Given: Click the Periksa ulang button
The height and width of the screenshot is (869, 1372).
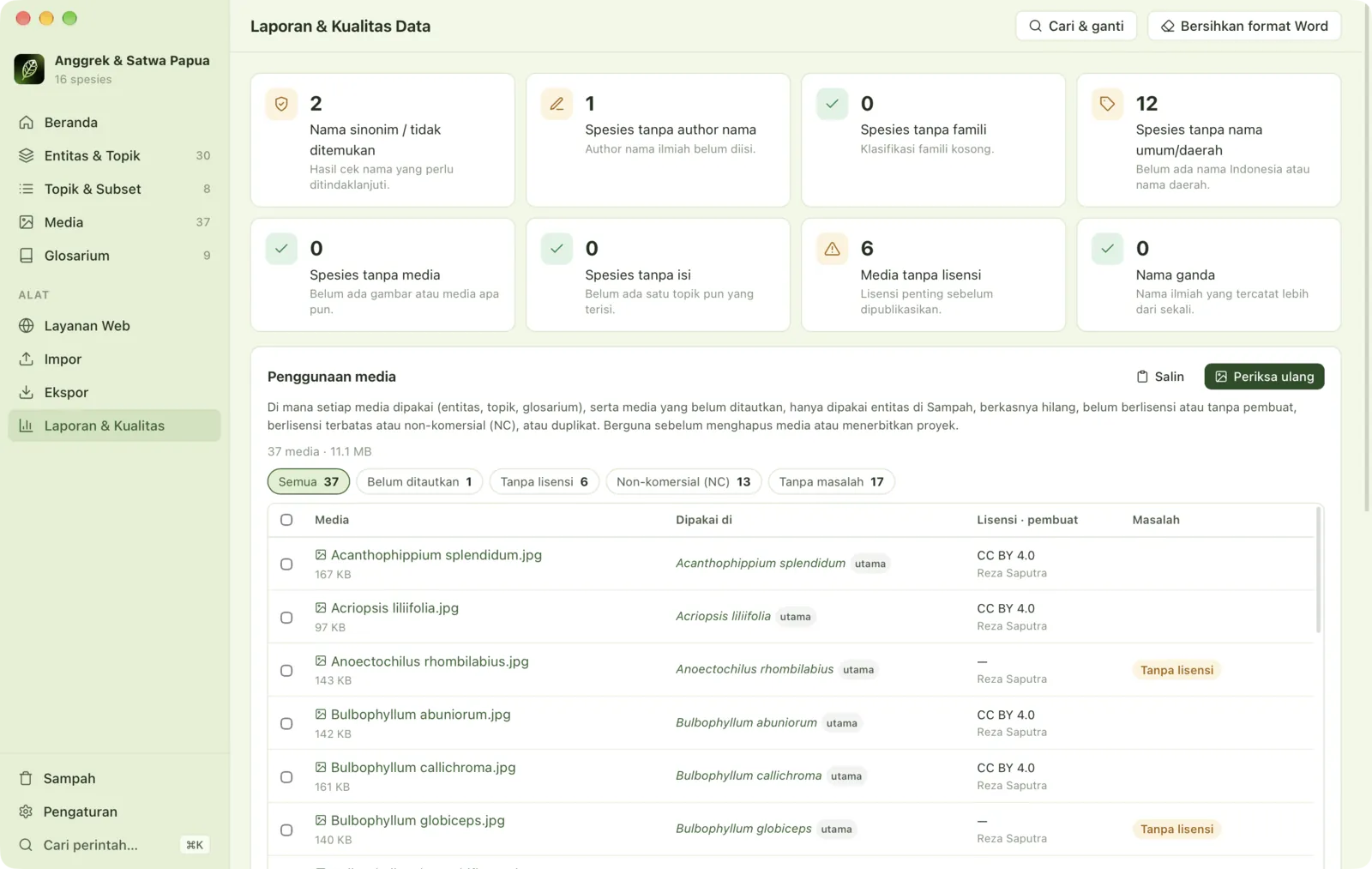Looking at the screenshot, I should tap(1264, 377).
